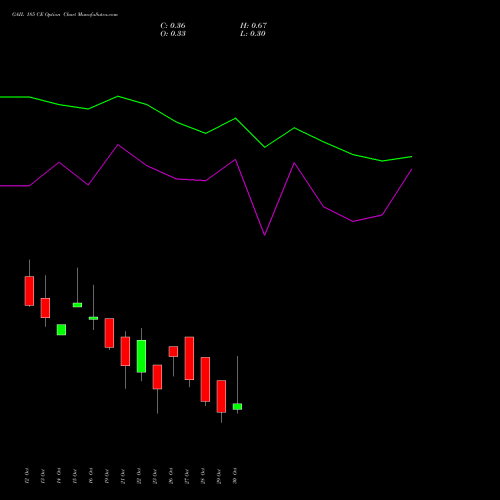The height and width of the screenshot is (500, 500).
Task: Click the green indicator line
Action: (206, 133)
